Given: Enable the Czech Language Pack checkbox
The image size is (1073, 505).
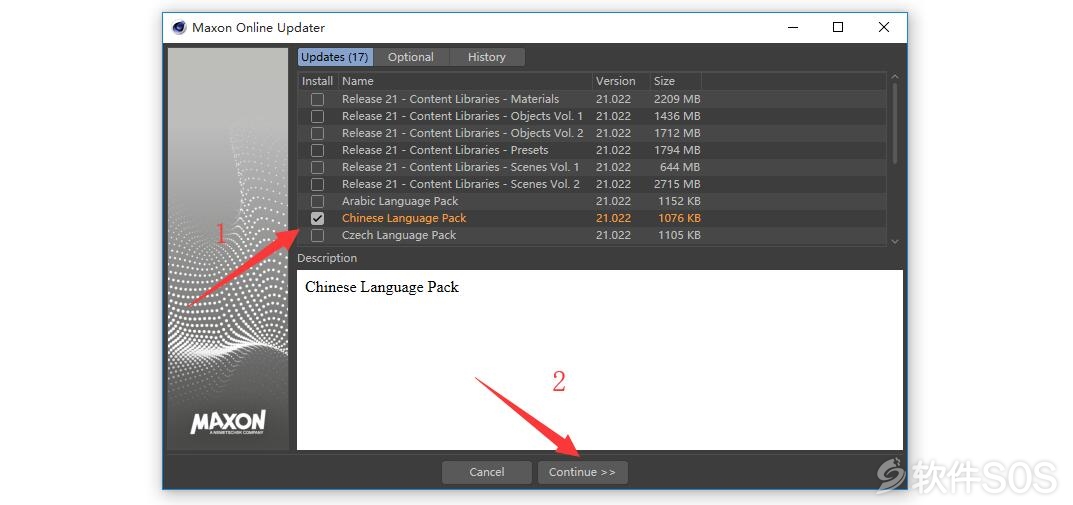Looking at the screenshot, I should (x=318, y=236).
